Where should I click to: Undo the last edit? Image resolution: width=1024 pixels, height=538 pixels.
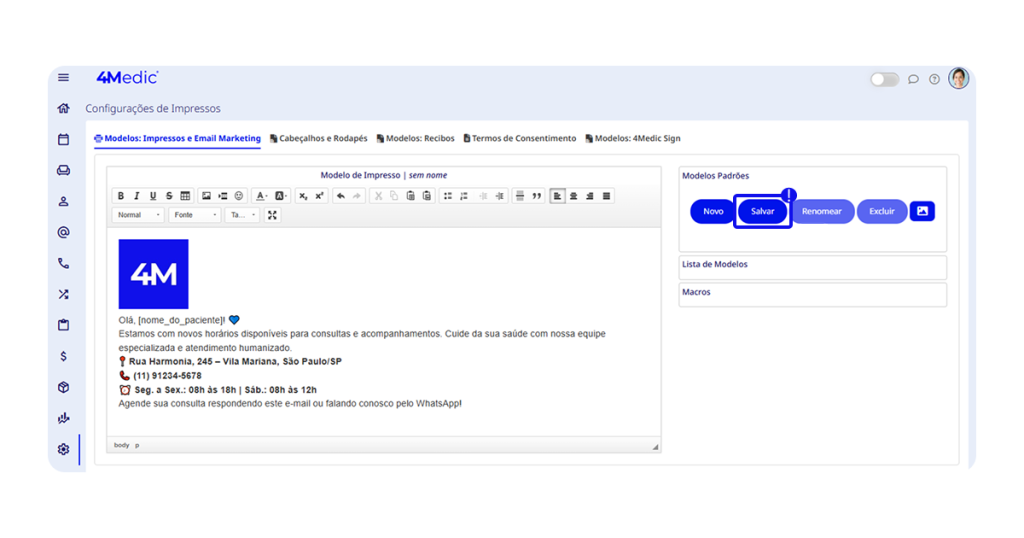(341, 196)
